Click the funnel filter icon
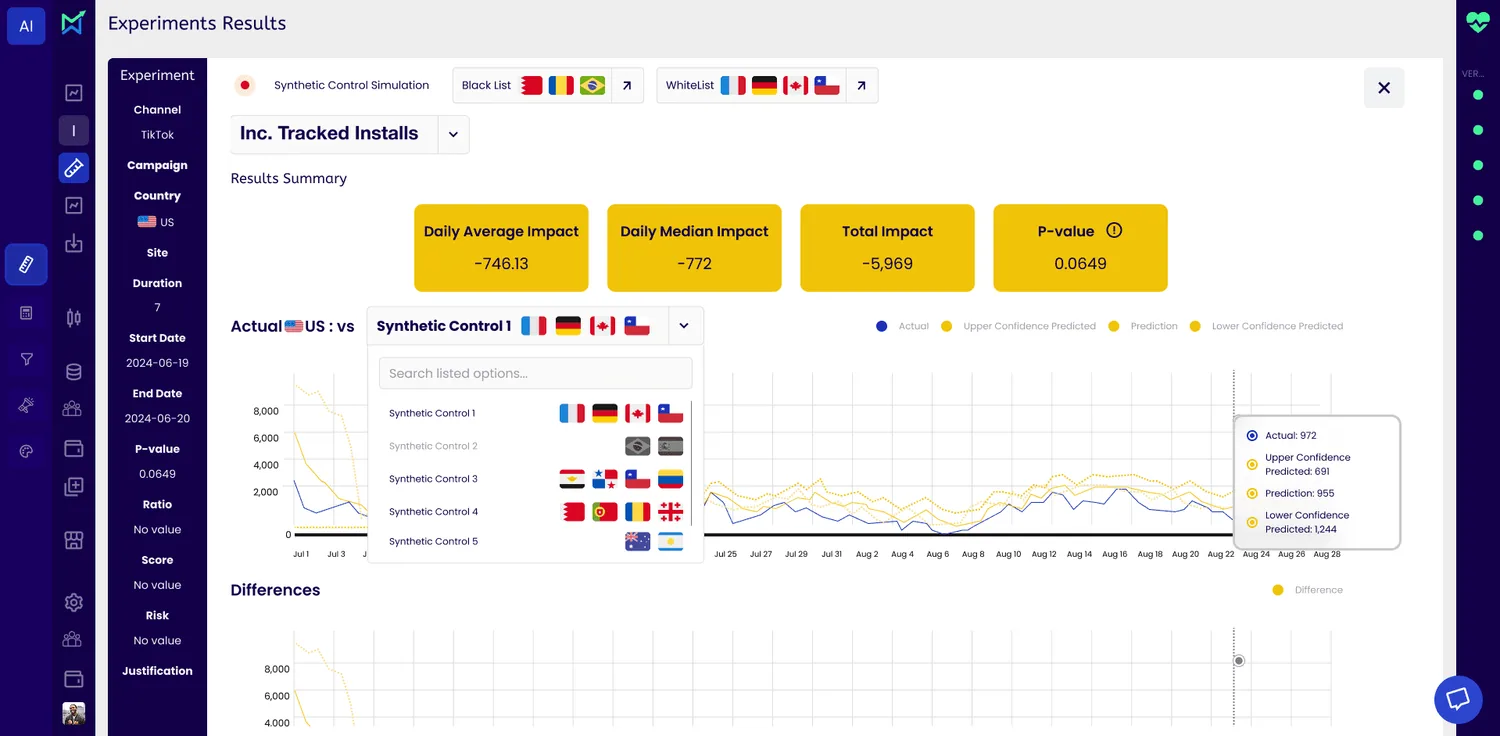 click(26, 359)
